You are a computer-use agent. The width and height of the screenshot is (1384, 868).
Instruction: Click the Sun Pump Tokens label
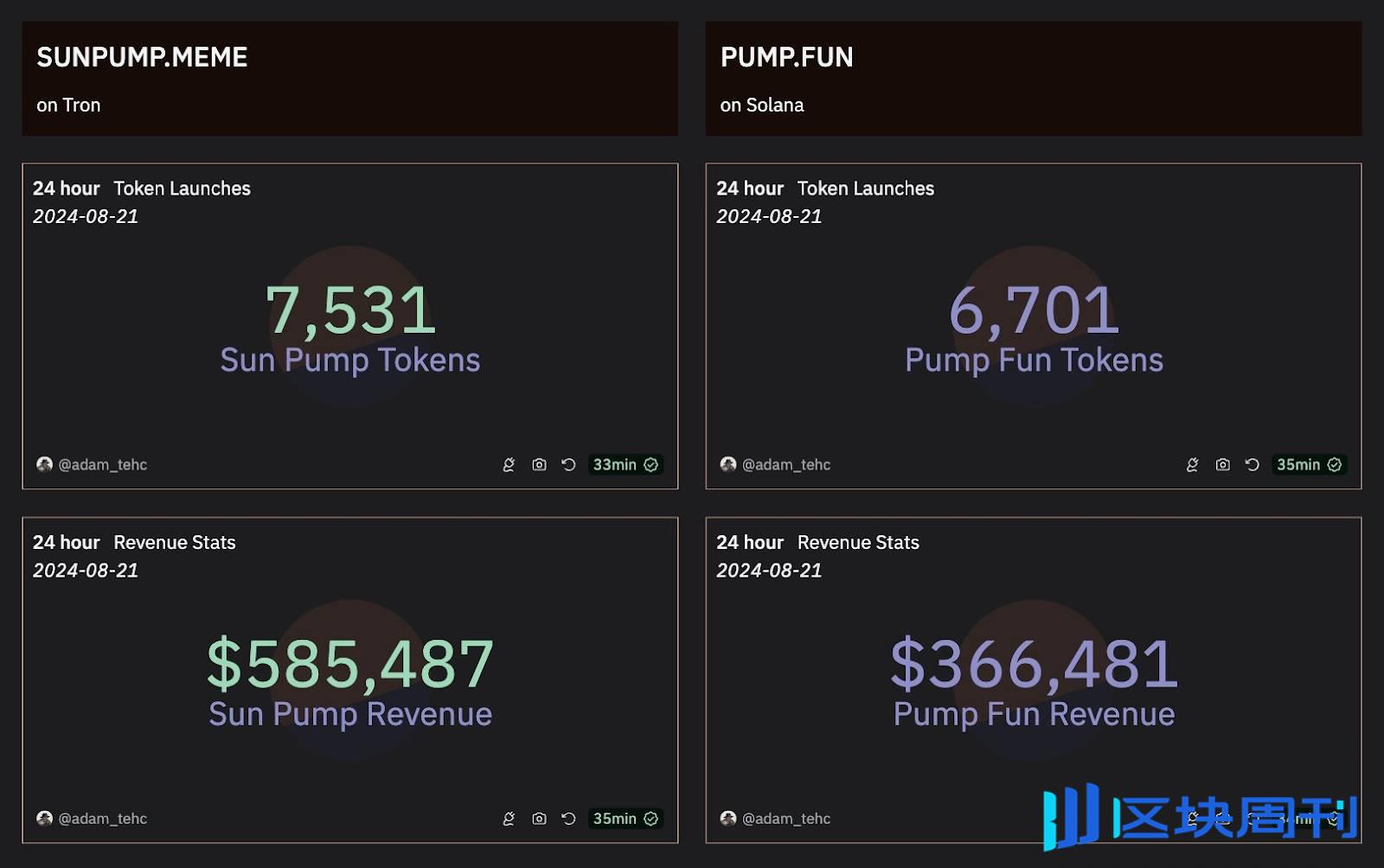(350, 361)
